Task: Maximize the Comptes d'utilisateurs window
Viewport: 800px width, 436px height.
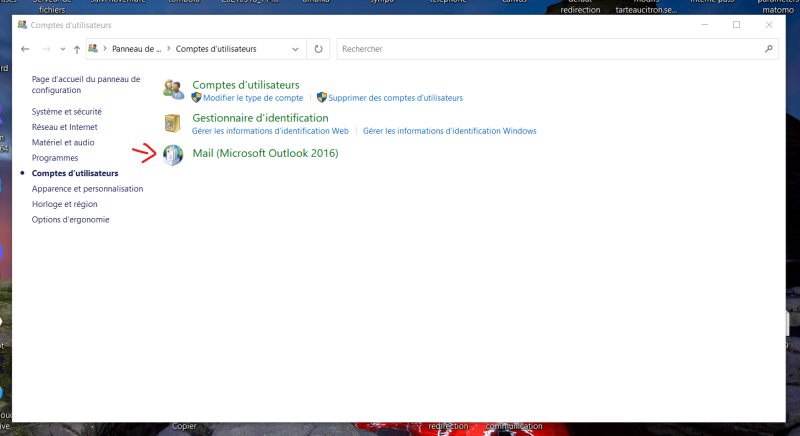Action: (737, 24)
